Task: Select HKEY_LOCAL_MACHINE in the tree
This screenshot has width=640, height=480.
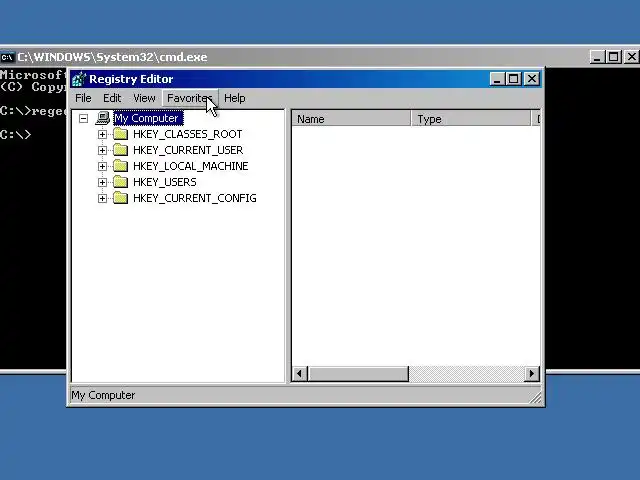Action: pyautogui.click(x=191, y=166)
